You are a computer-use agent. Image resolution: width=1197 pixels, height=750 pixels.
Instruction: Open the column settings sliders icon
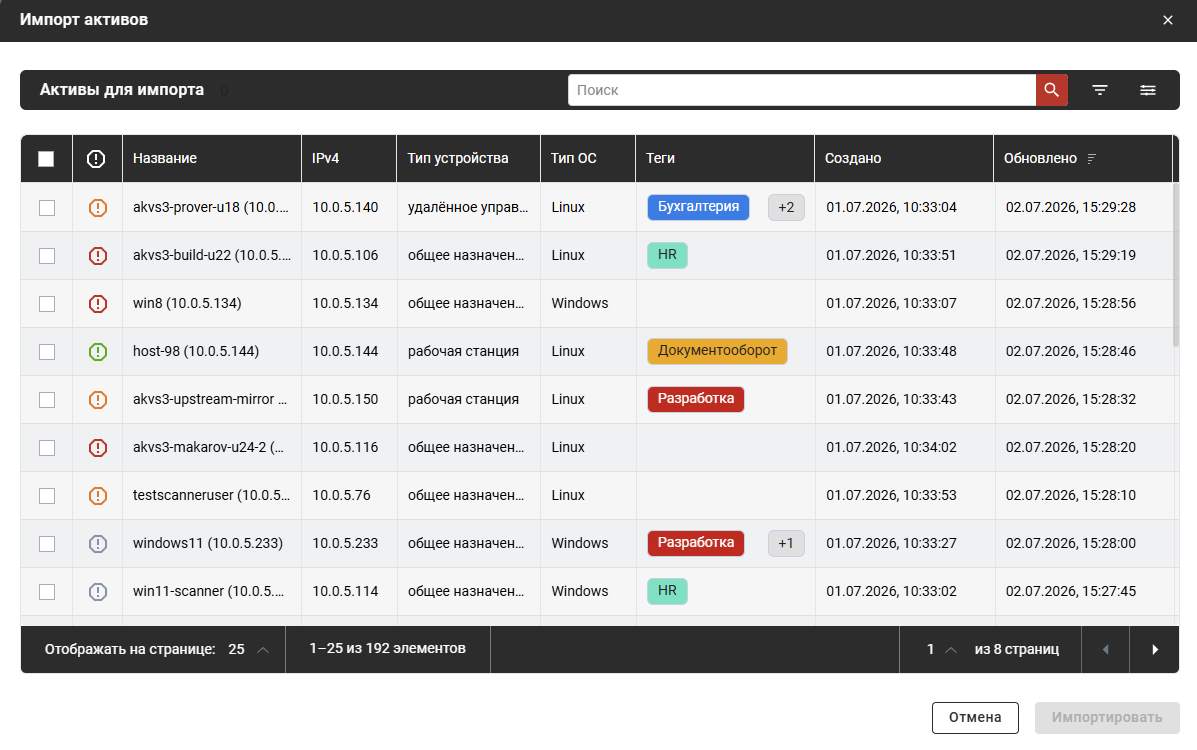pyautogui.click(x=1147, y=90)
